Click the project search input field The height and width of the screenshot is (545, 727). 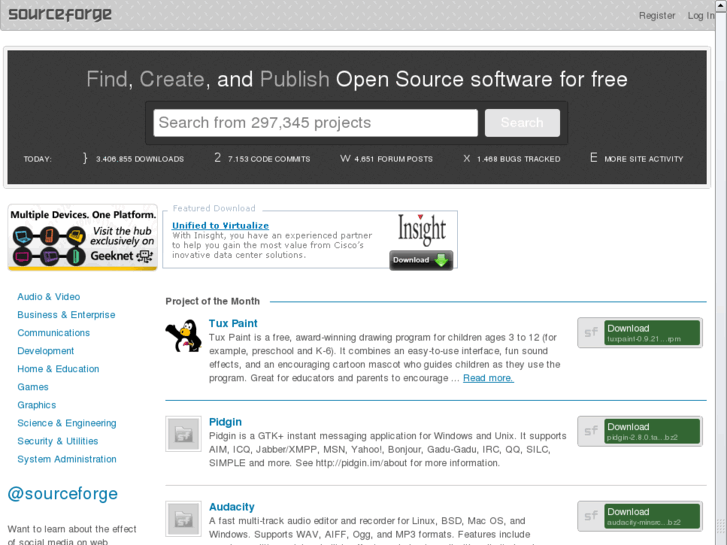tap(315, 123)
